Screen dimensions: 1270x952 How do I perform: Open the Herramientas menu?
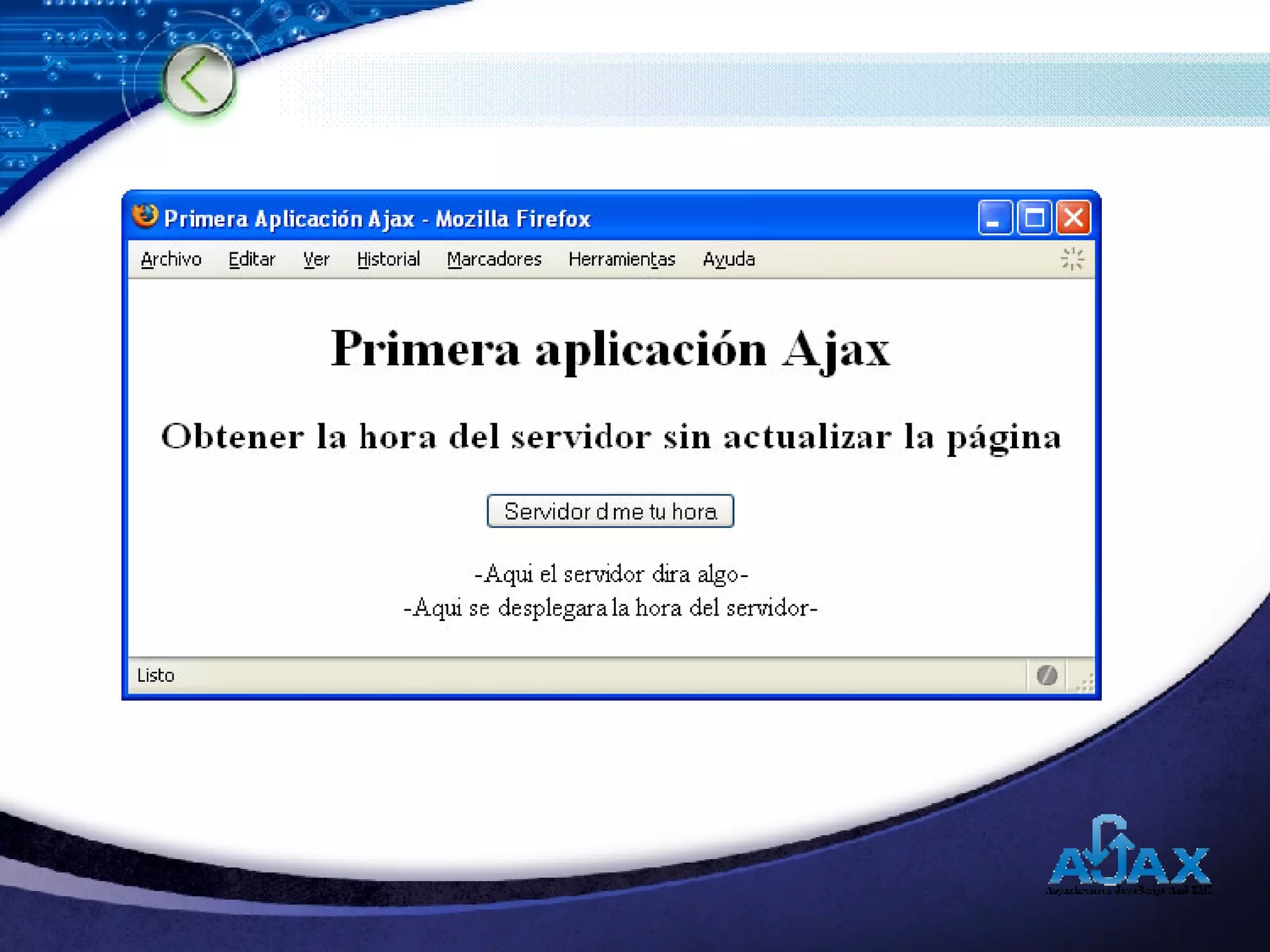coord(622,259)
